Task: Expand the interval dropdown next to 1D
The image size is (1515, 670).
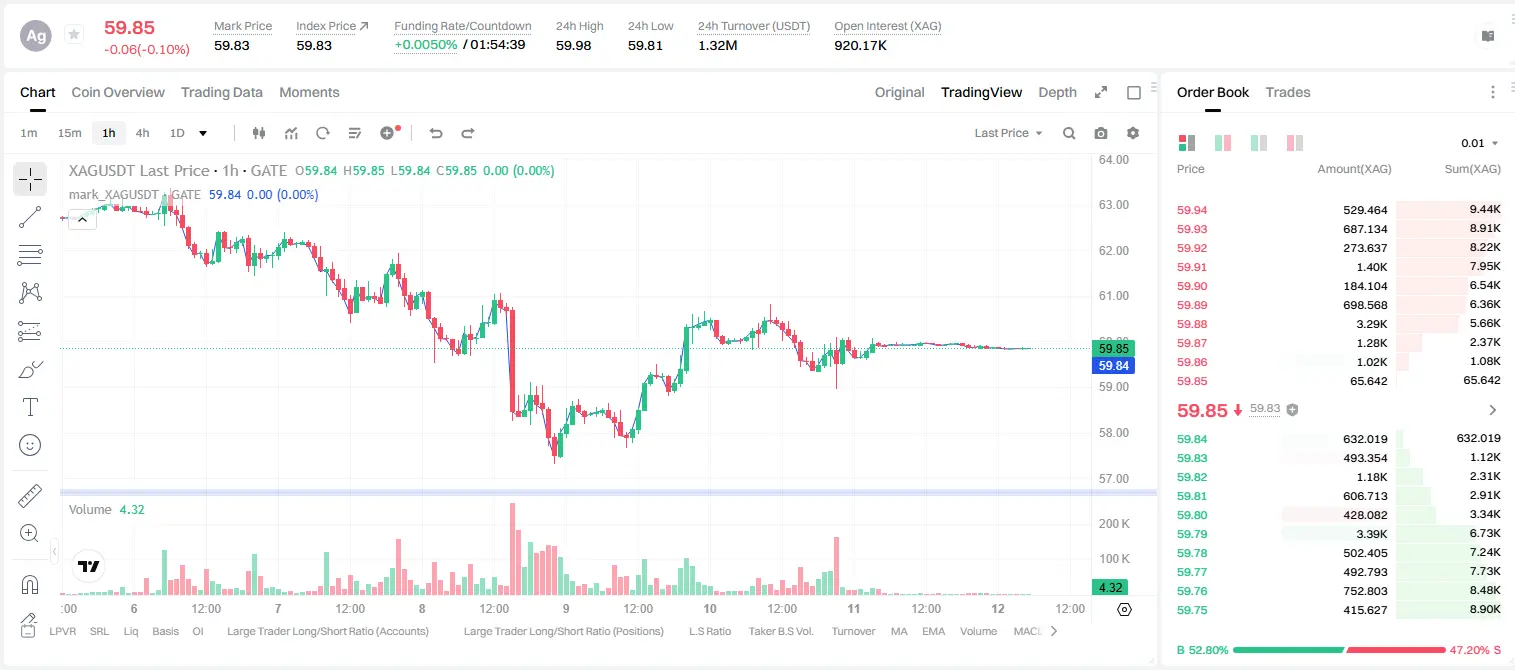Action: (x=203, y=133)
